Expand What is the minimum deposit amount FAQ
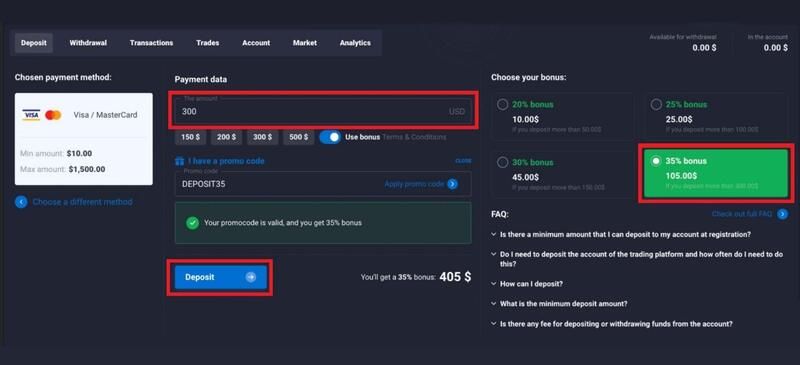 click(x=559, y=303)
